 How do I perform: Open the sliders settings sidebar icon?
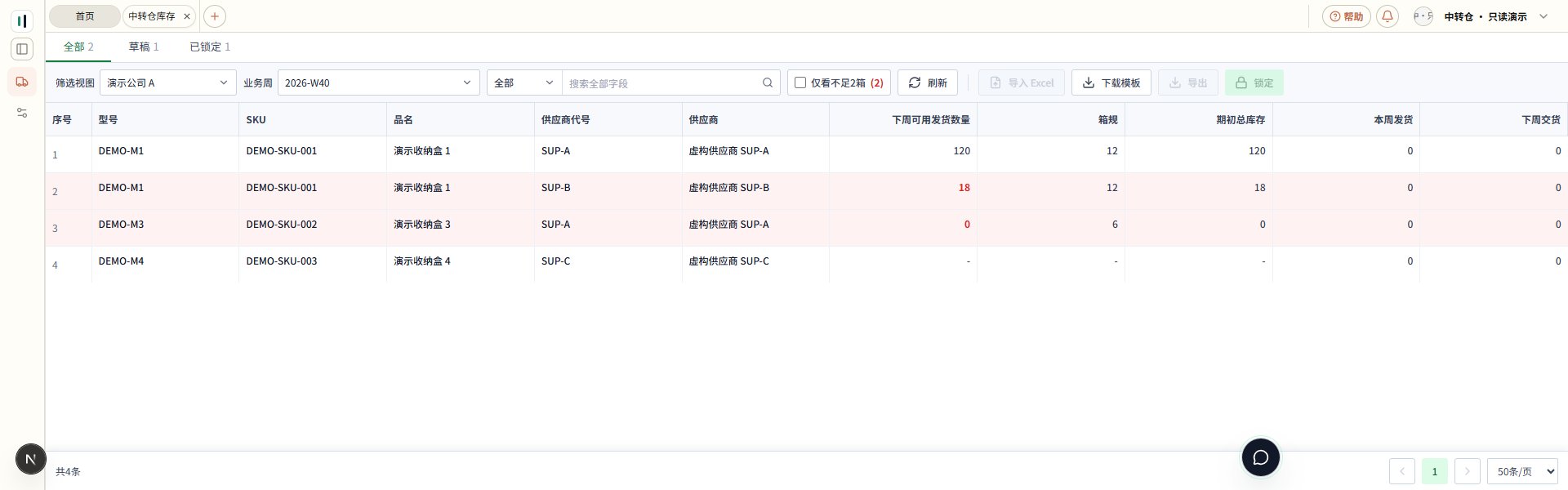pyautogui.click(x=22, y=113)
